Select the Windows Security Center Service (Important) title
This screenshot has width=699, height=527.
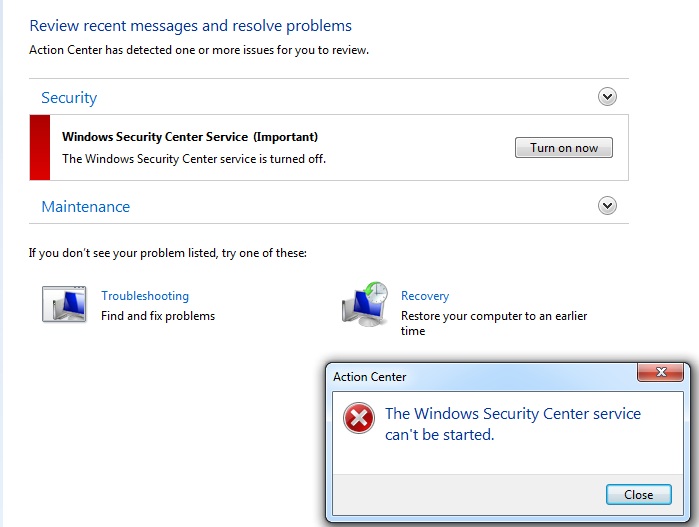pyautogui.click(x=190, y=137)
